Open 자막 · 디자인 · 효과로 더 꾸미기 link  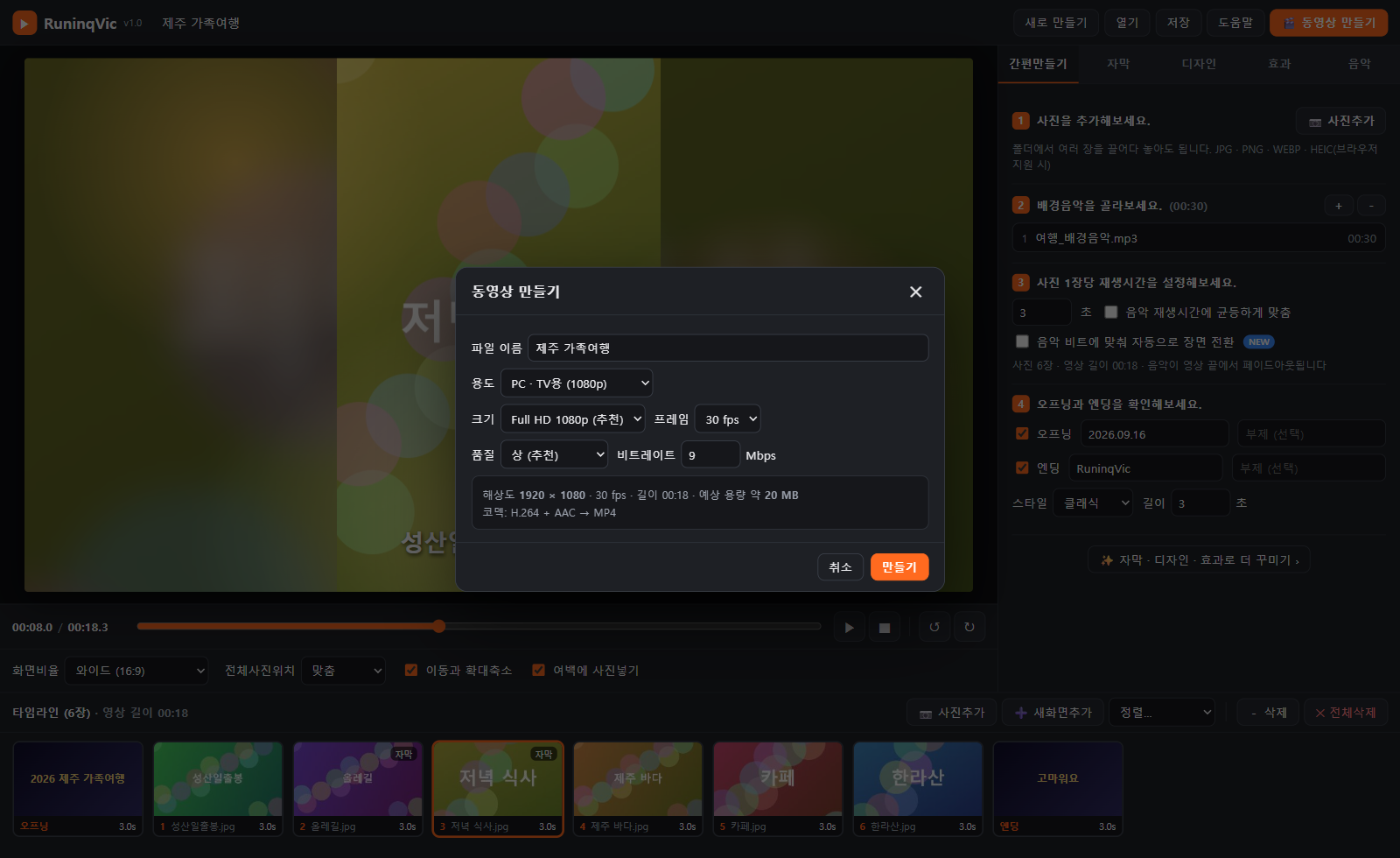(x=1199, y=560)
